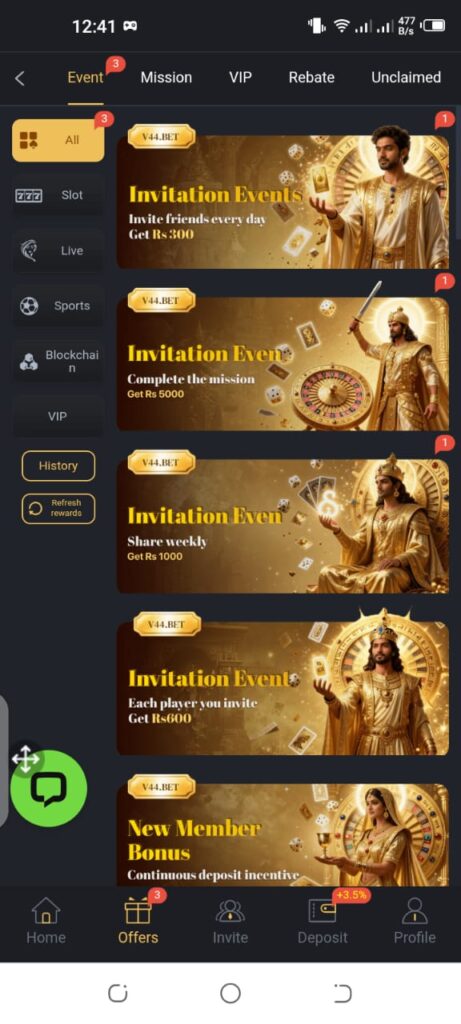Click the Refresh rewards button
Viewport: 461px width, 1024px height.
[x=58, y=508]
